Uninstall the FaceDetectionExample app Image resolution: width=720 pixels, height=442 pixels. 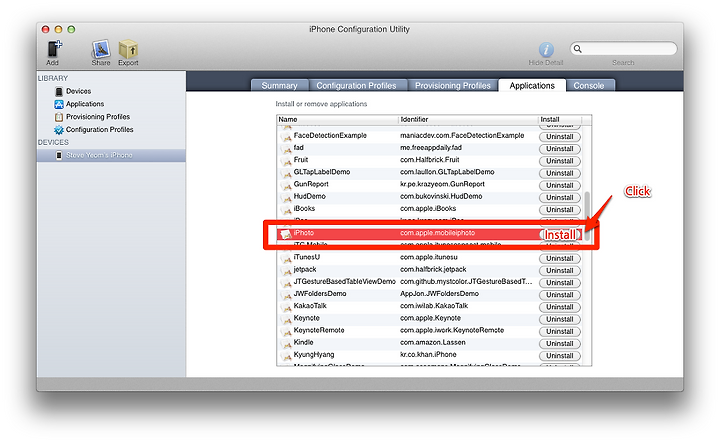click(560, 137)
